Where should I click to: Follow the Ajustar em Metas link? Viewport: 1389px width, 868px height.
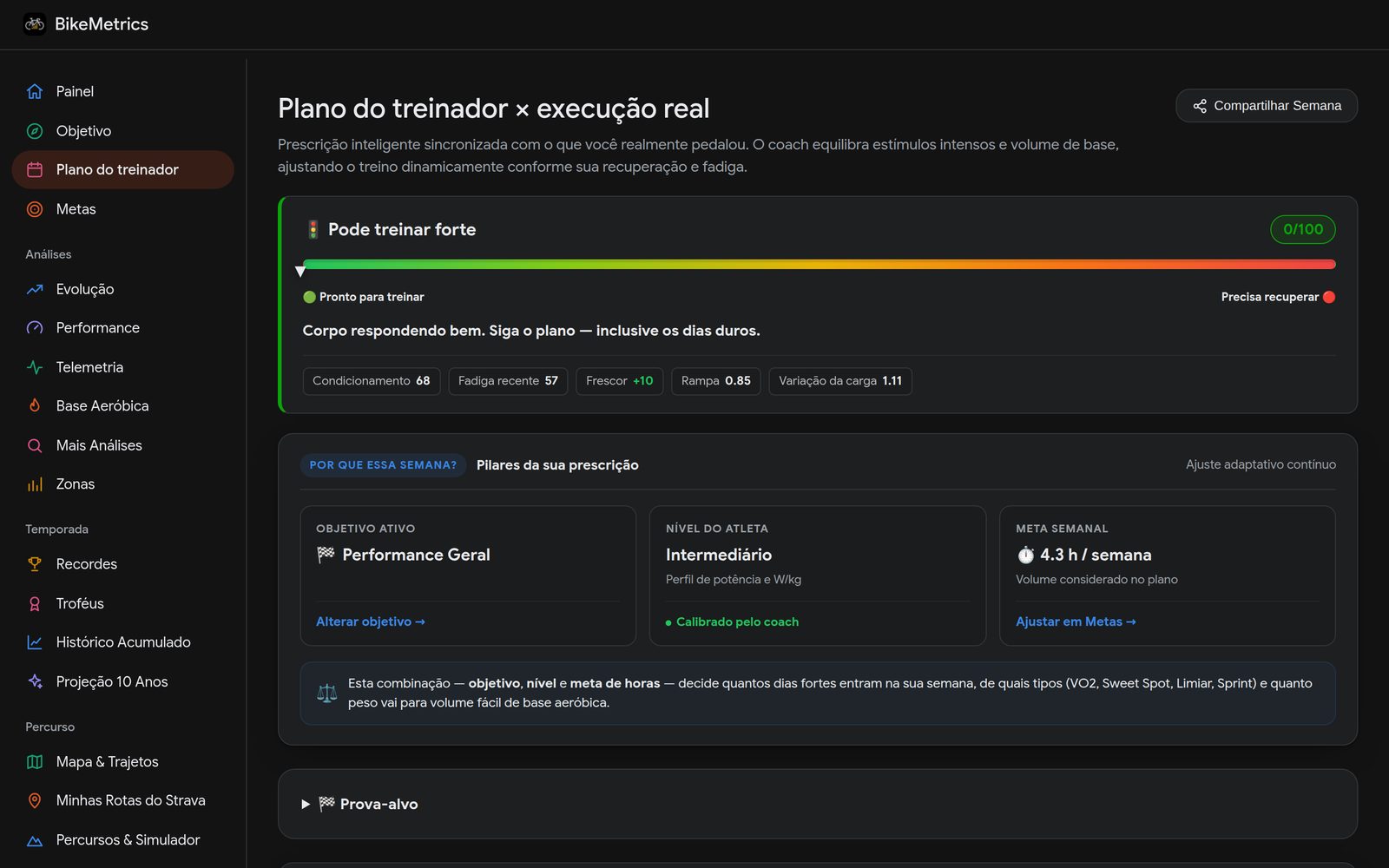click(1076, 621)
